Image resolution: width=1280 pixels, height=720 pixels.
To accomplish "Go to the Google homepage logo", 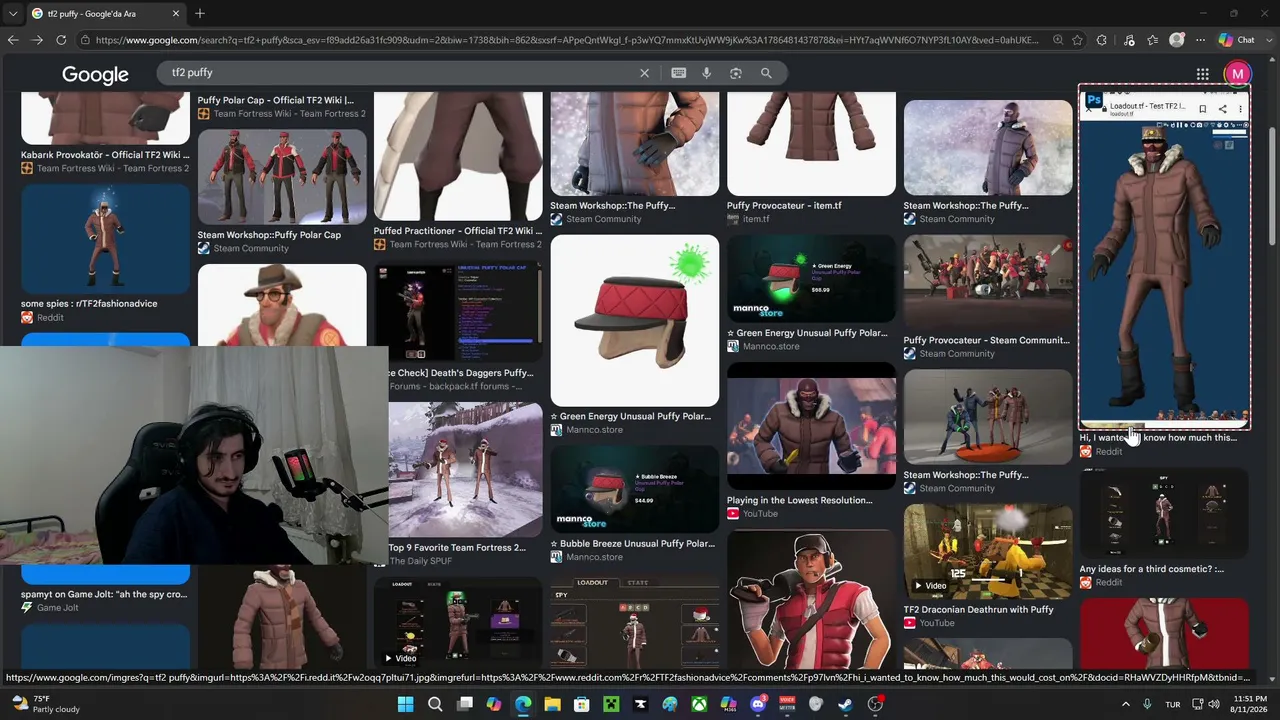I will click(x=95, y=74).
